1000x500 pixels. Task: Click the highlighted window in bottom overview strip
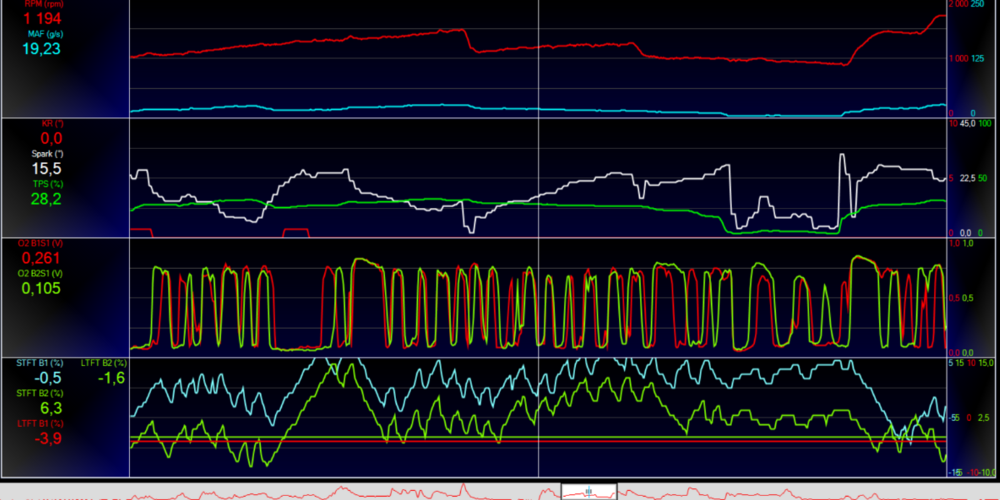point(588,490)
